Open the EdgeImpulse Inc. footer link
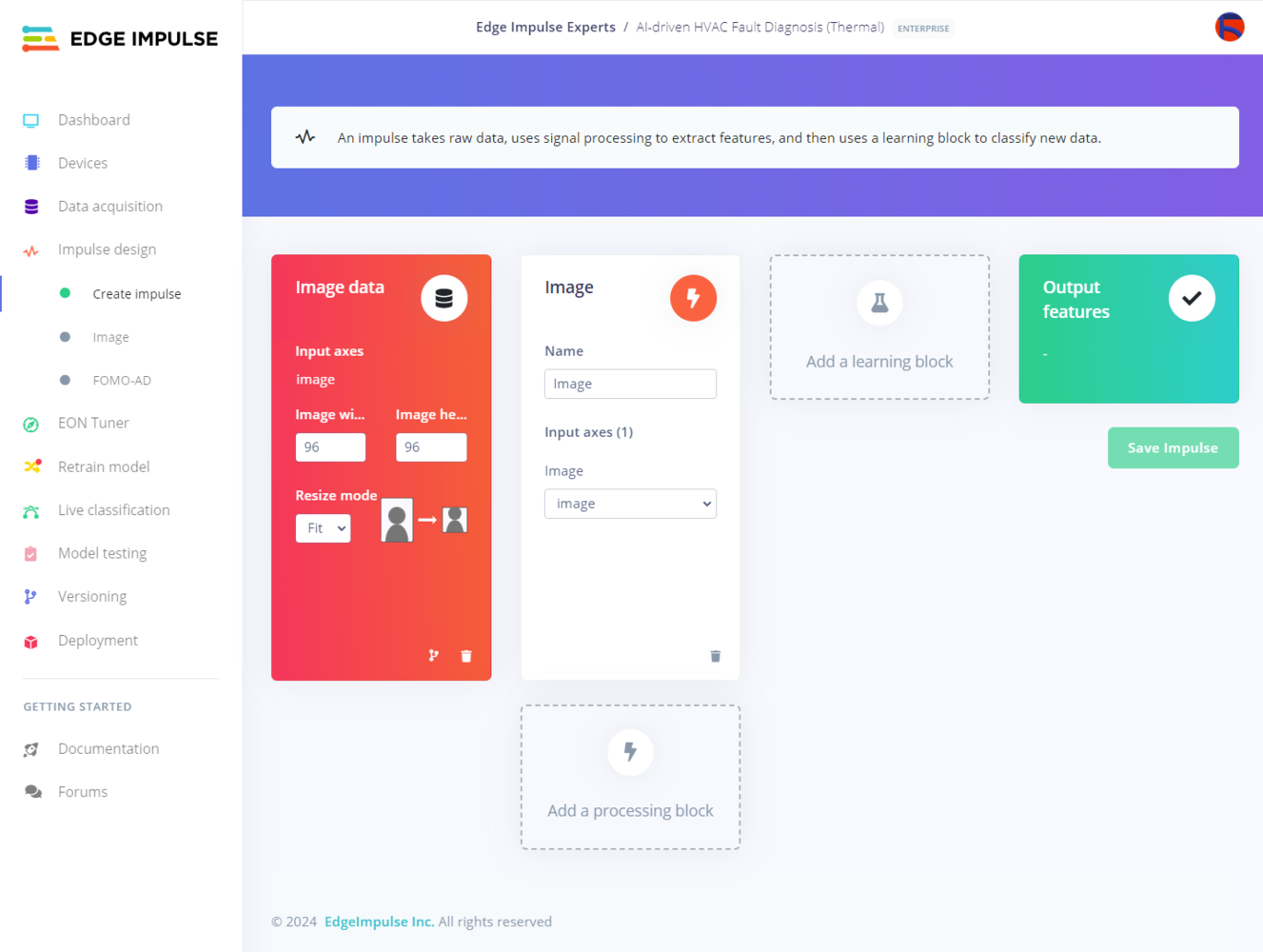Screen dimensions: 1263x952 coord(379,922)
